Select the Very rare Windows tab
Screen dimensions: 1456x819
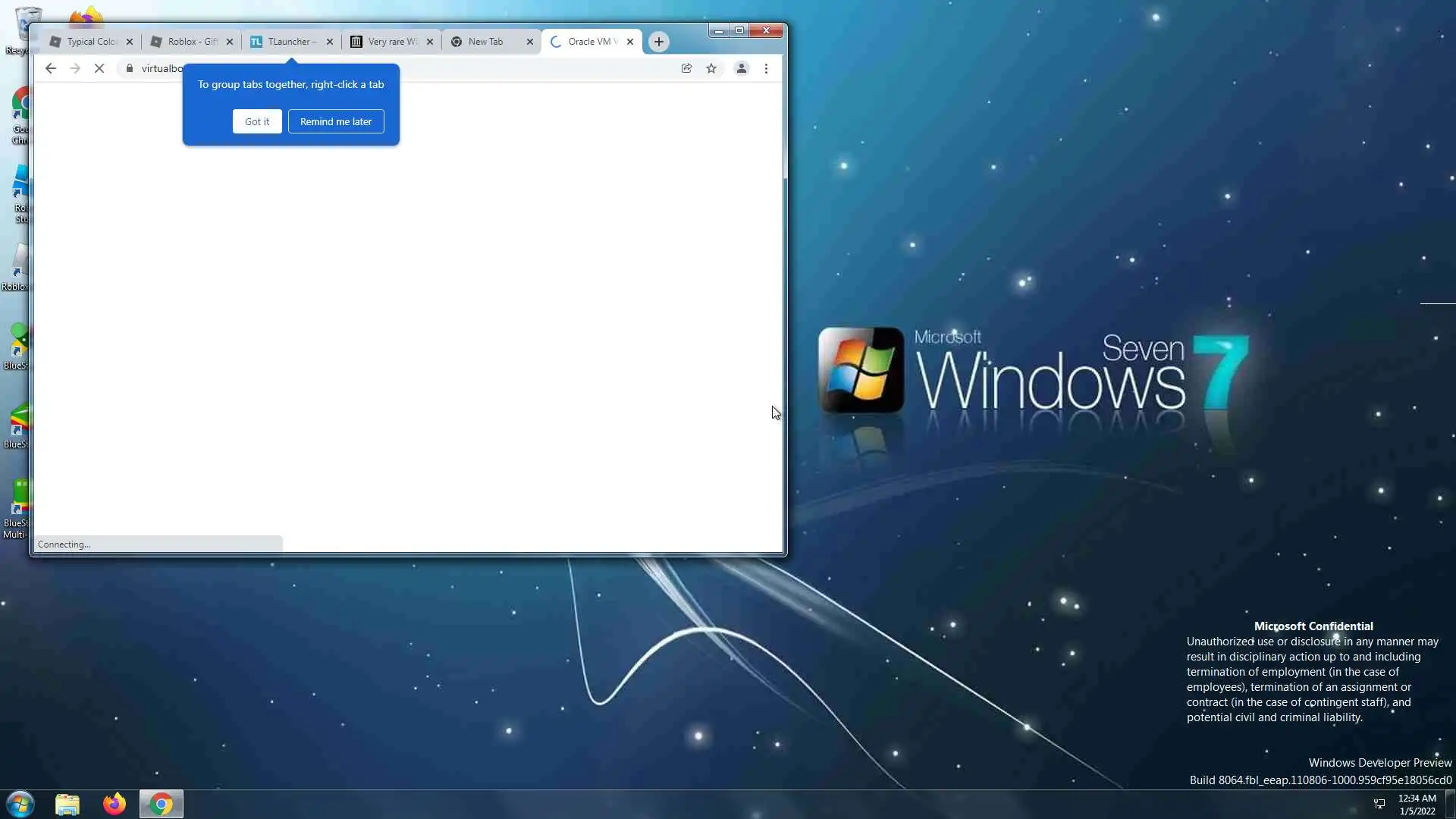(387, 42)
